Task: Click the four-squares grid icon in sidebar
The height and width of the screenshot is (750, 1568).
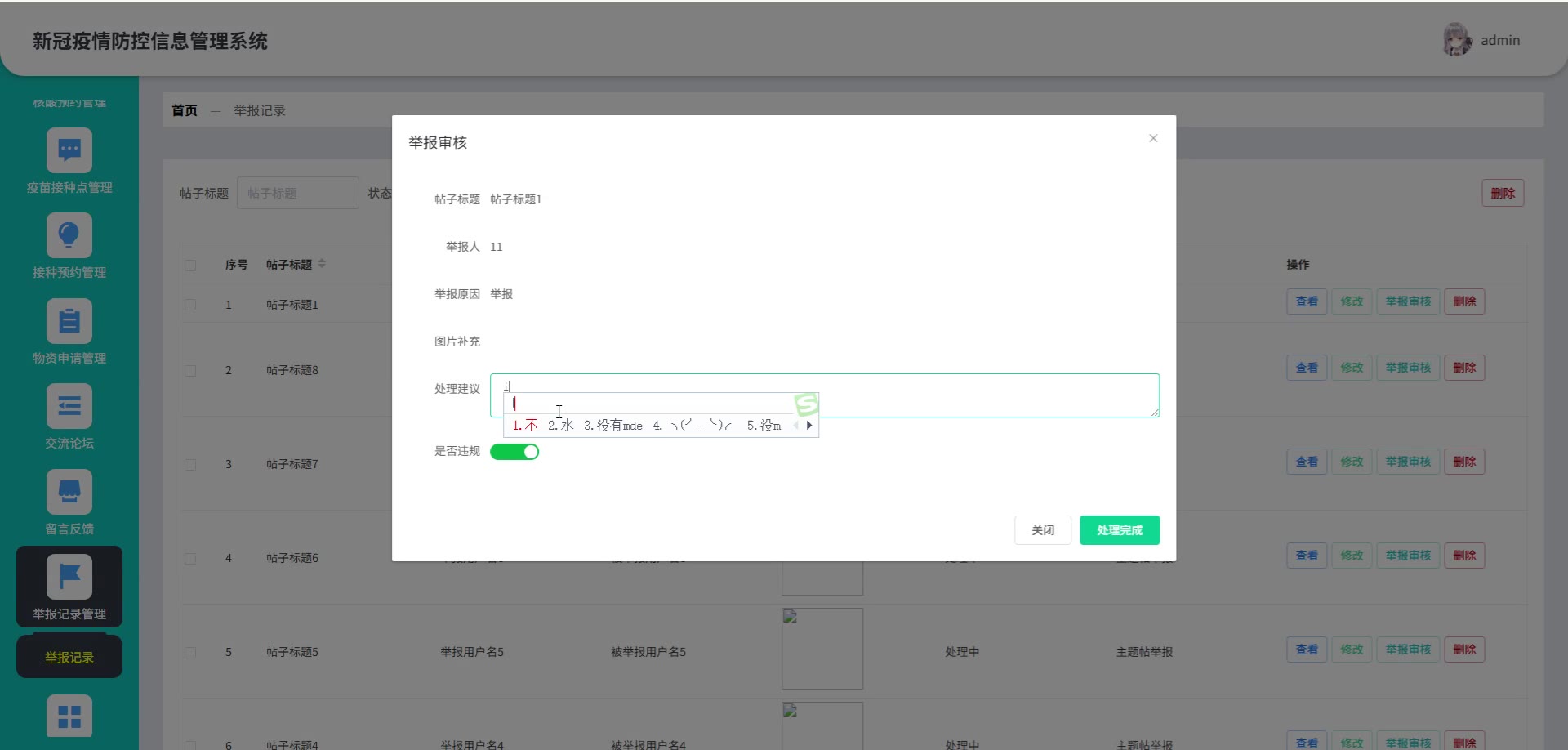Action: pos(69,717)
